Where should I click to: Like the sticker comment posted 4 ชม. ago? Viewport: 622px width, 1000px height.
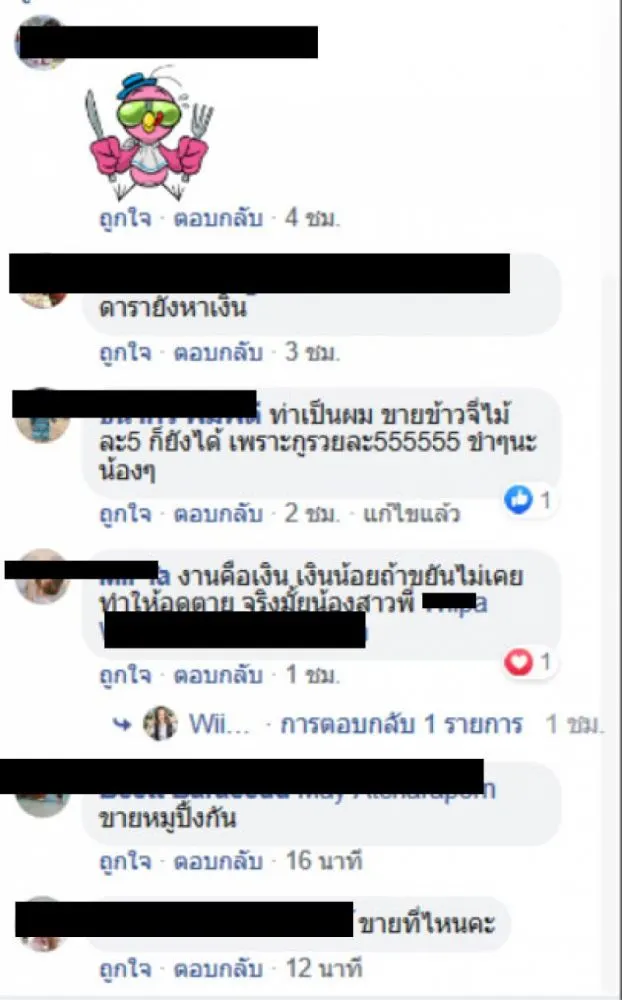(x=126, y=217)
